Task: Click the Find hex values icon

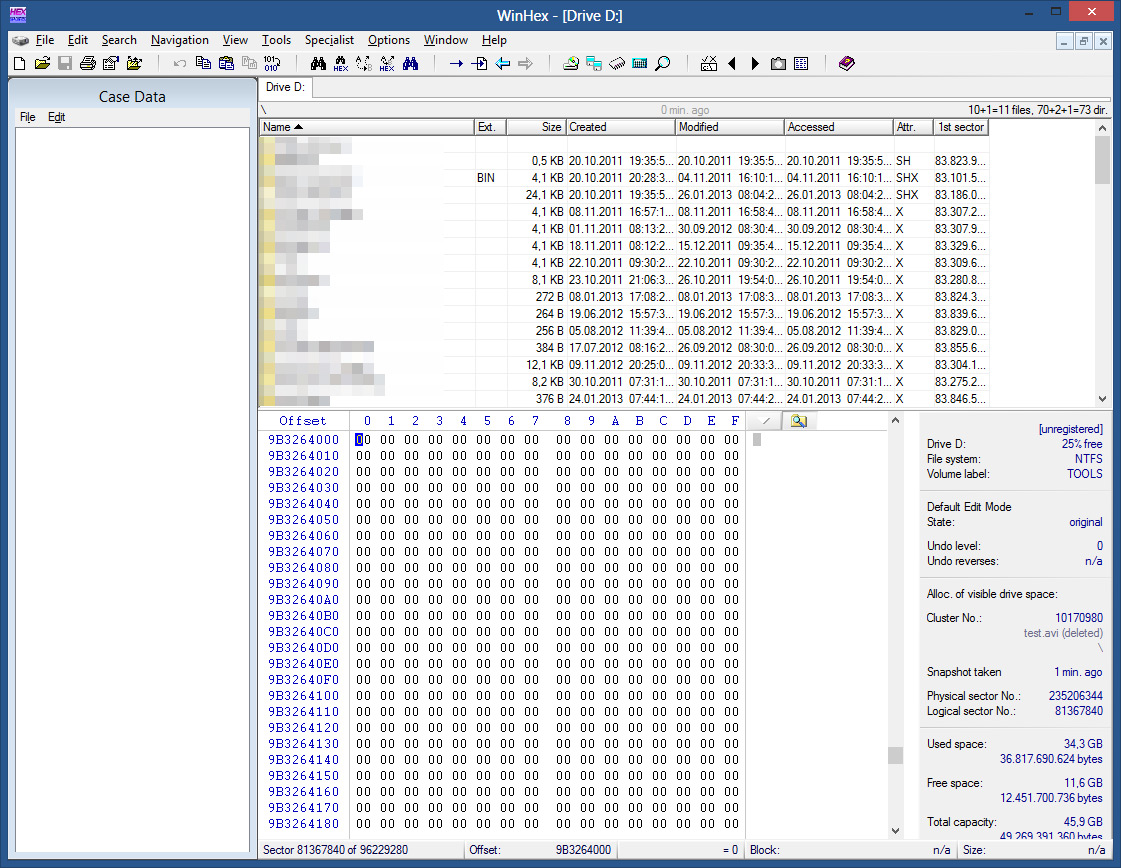Action: click(x=341, y=64)
